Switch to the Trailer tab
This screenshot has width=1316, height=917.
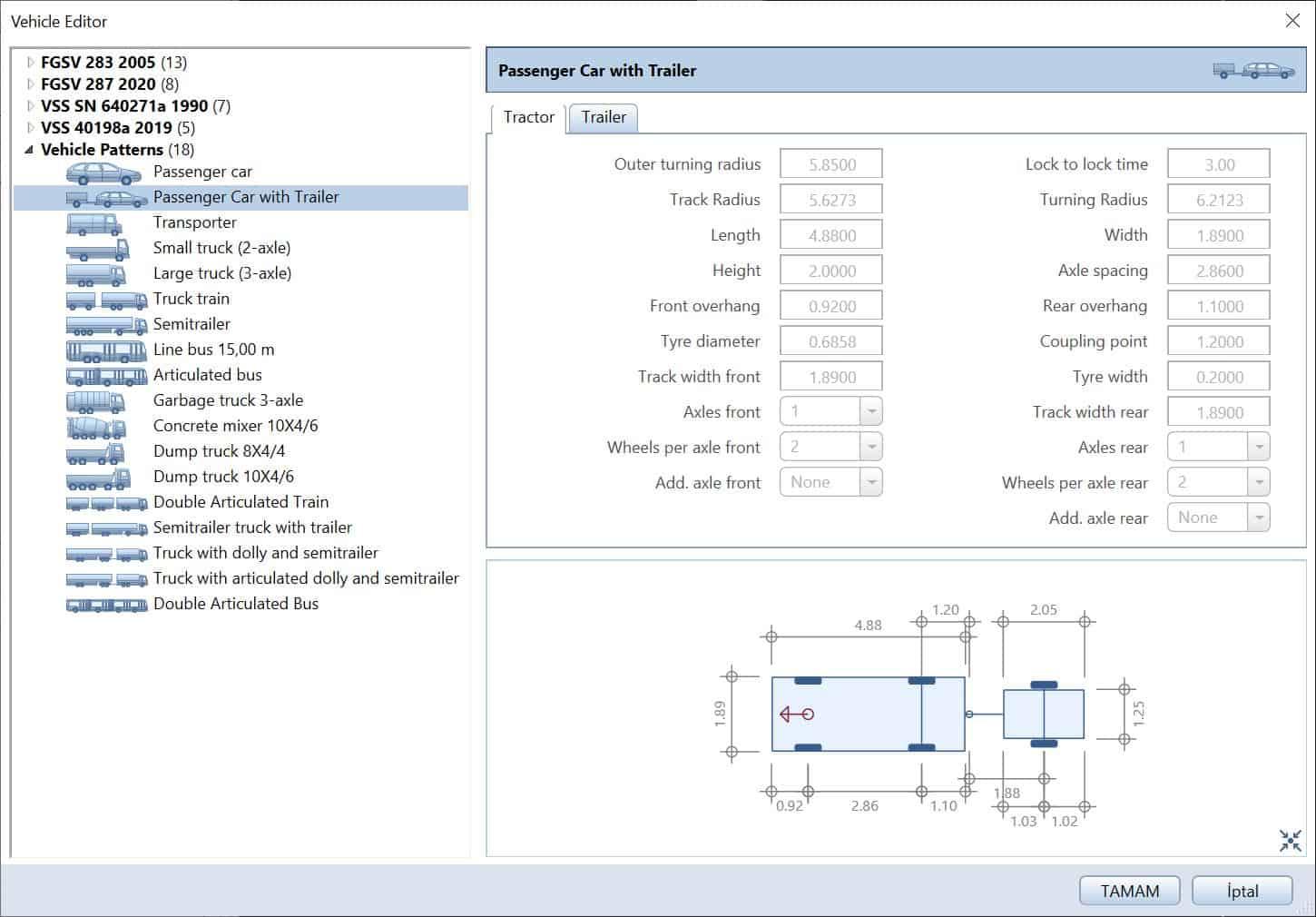604,117
